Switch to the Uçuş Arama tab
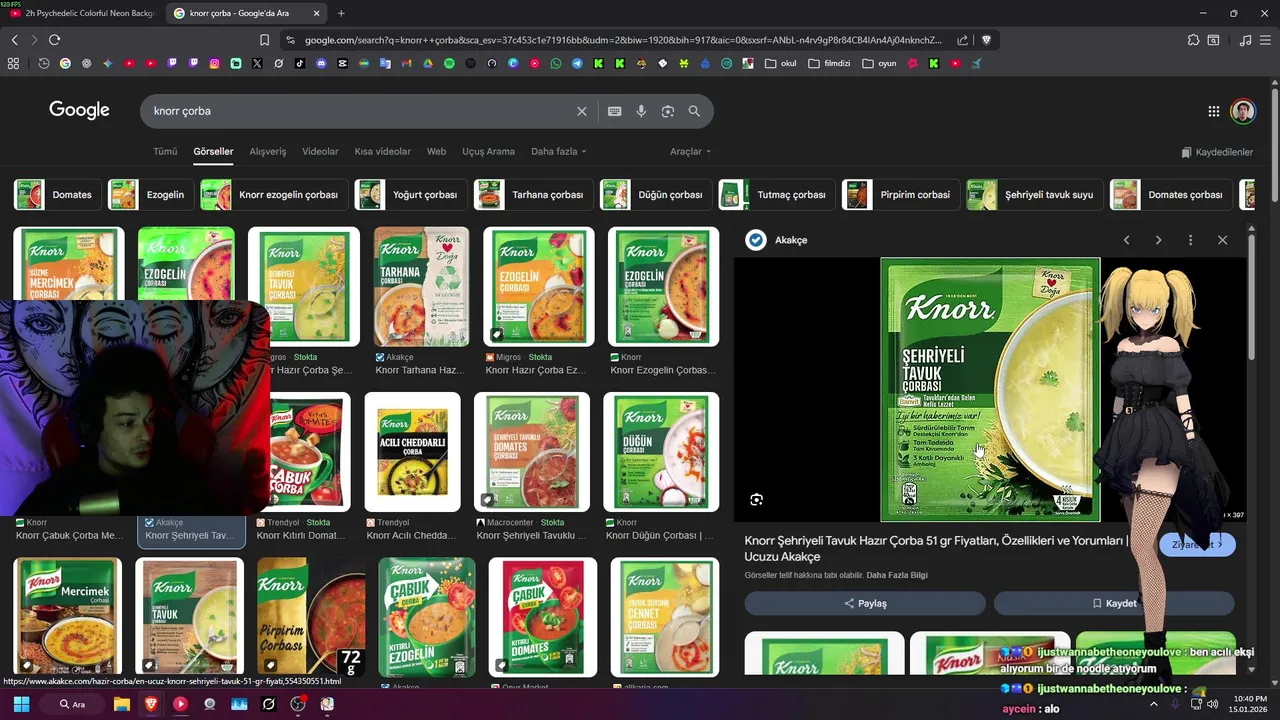 click(x=488, y=152)
